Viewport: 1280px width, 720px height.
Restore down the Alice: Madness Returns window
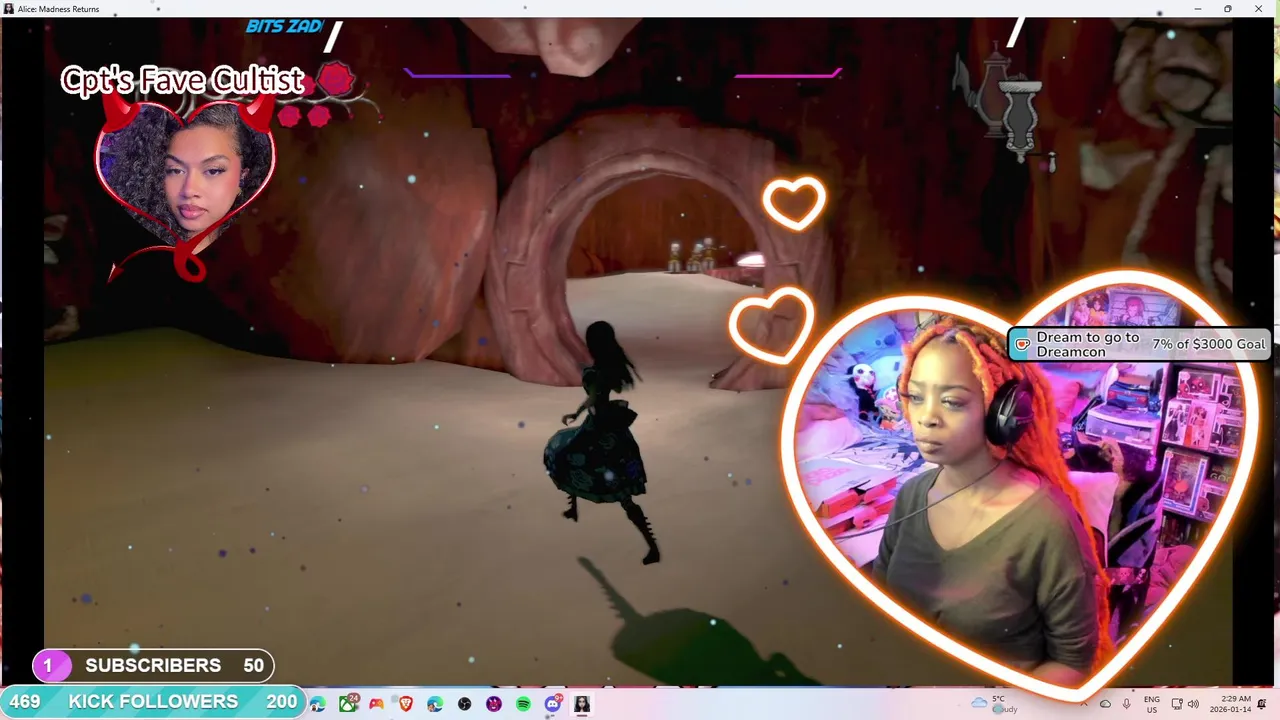tap(1228, 9)
